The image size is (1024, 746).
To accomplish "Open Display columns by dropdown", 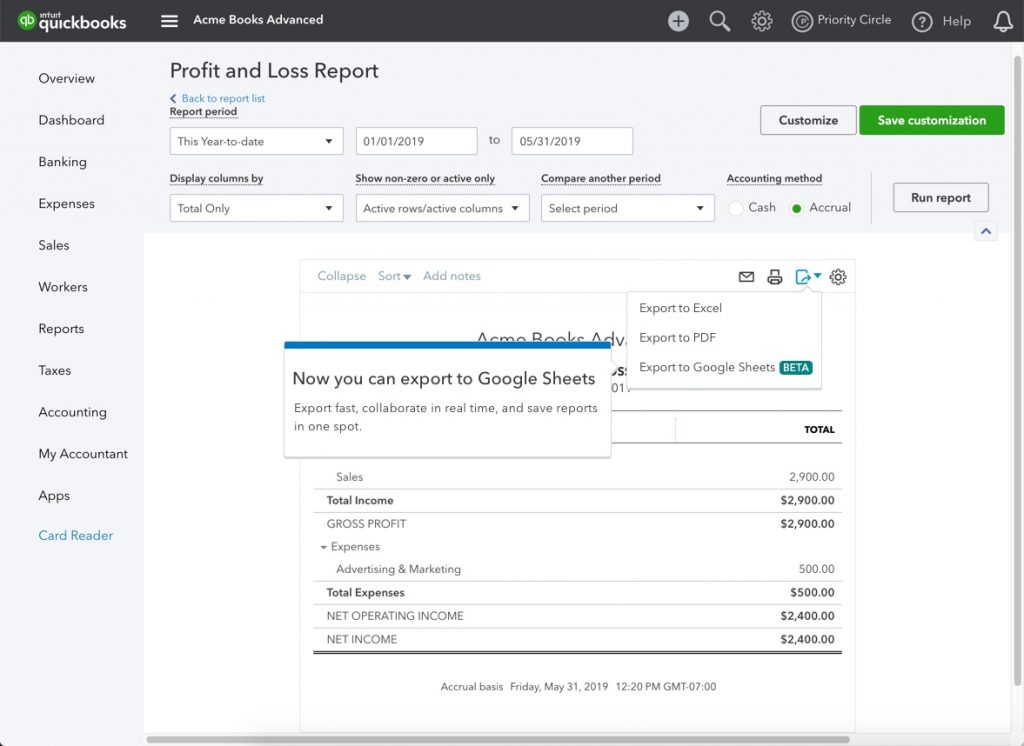I will click(256, 208).
